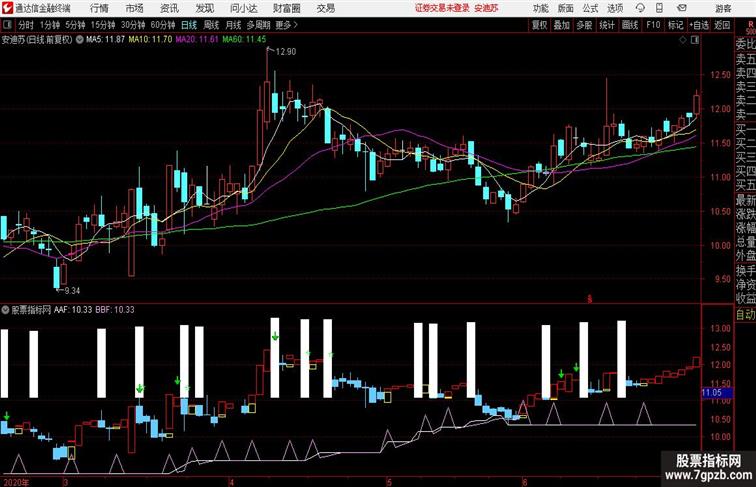Click the MA20: 11.61 indicator label
Screen dimensions: 756x487
coord(197,40)
